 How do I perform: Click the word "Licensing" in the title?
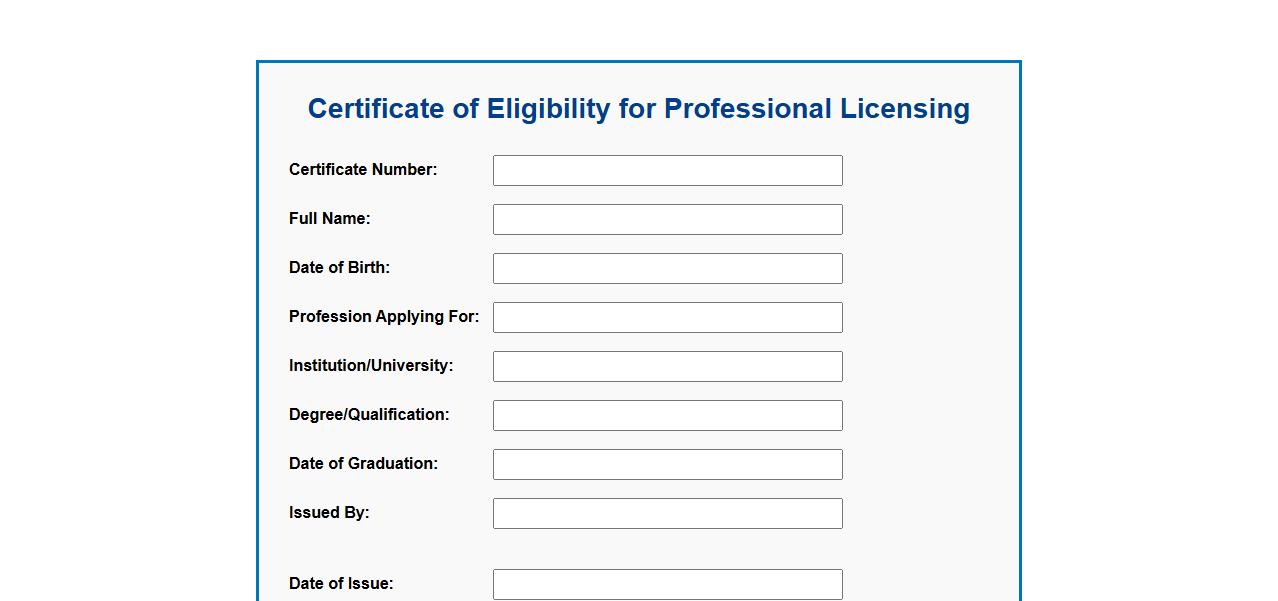pos(904,109)
